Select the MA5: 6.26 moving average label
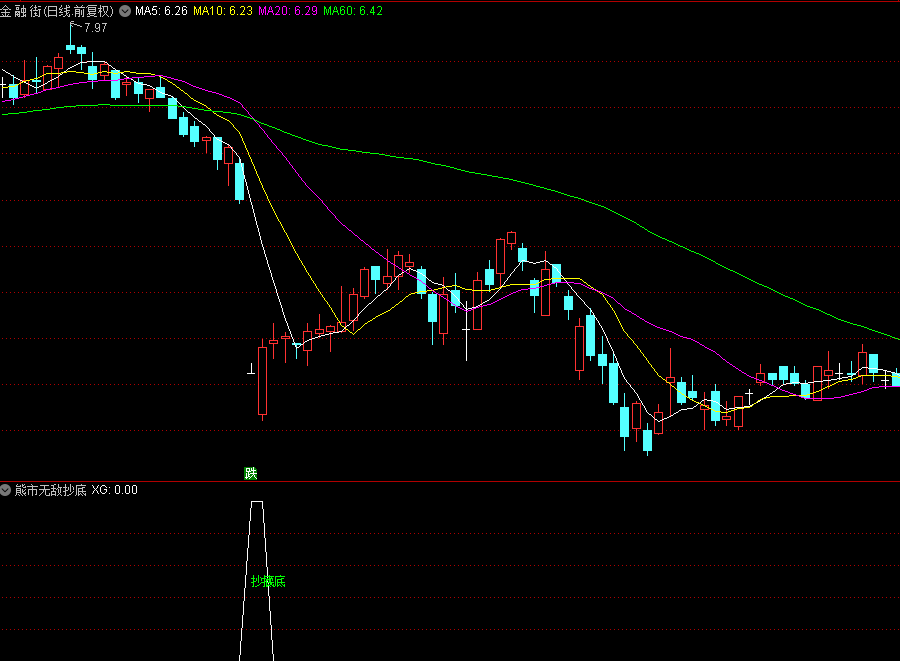Screen dimensions: 900x661 click(x=161, y=11)
